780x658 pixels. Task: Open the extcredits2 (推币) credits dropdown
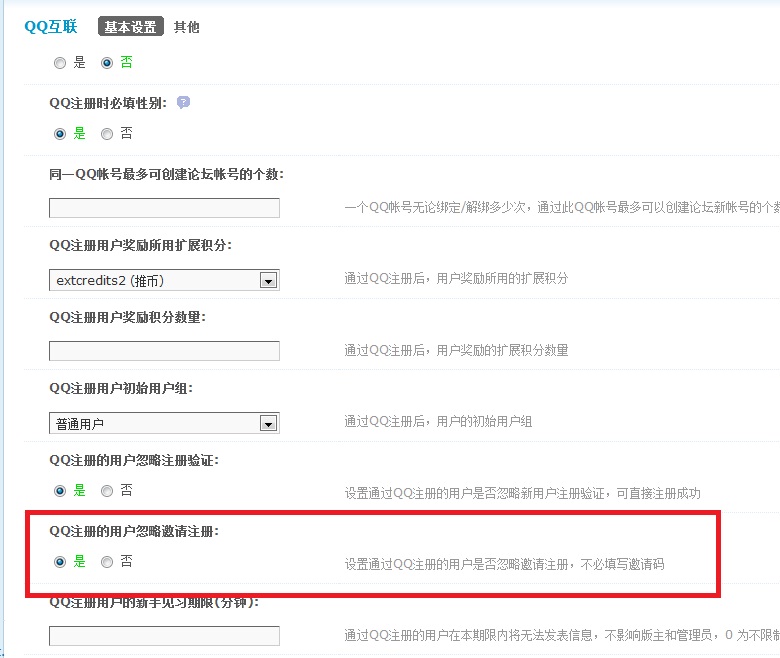coord(164,280)
